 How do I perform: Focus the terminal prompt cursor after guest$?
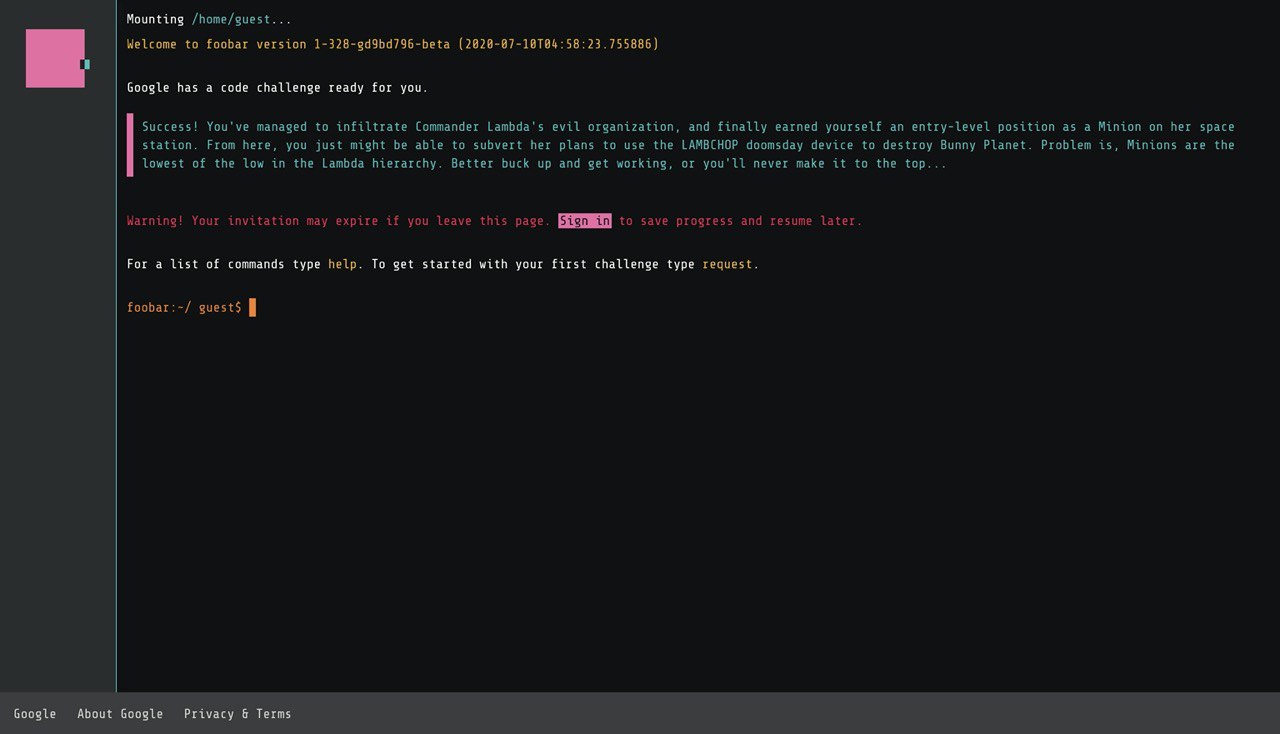click(x=253, y=307)
